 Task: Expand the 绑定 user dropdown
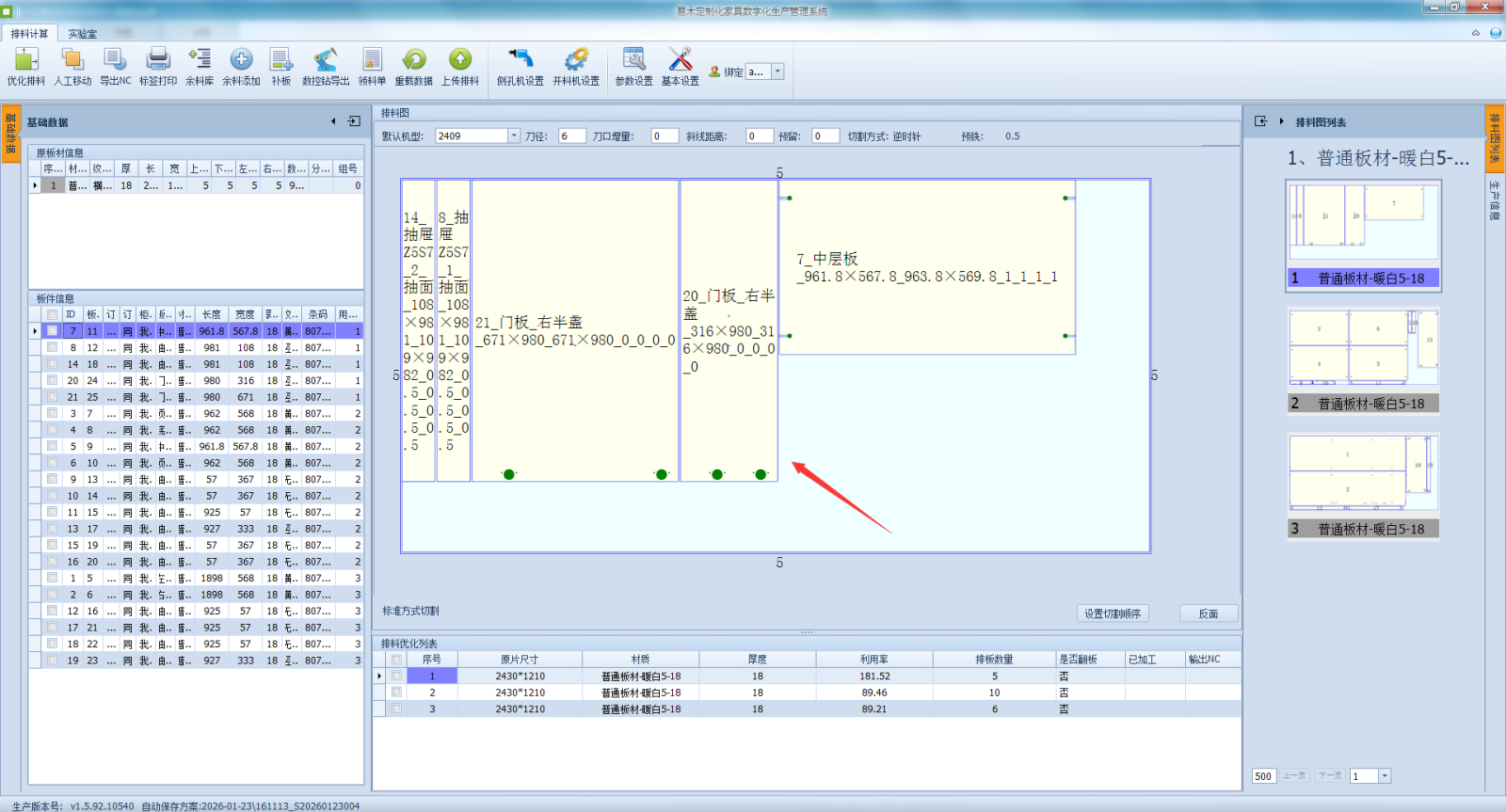(777, 72)
